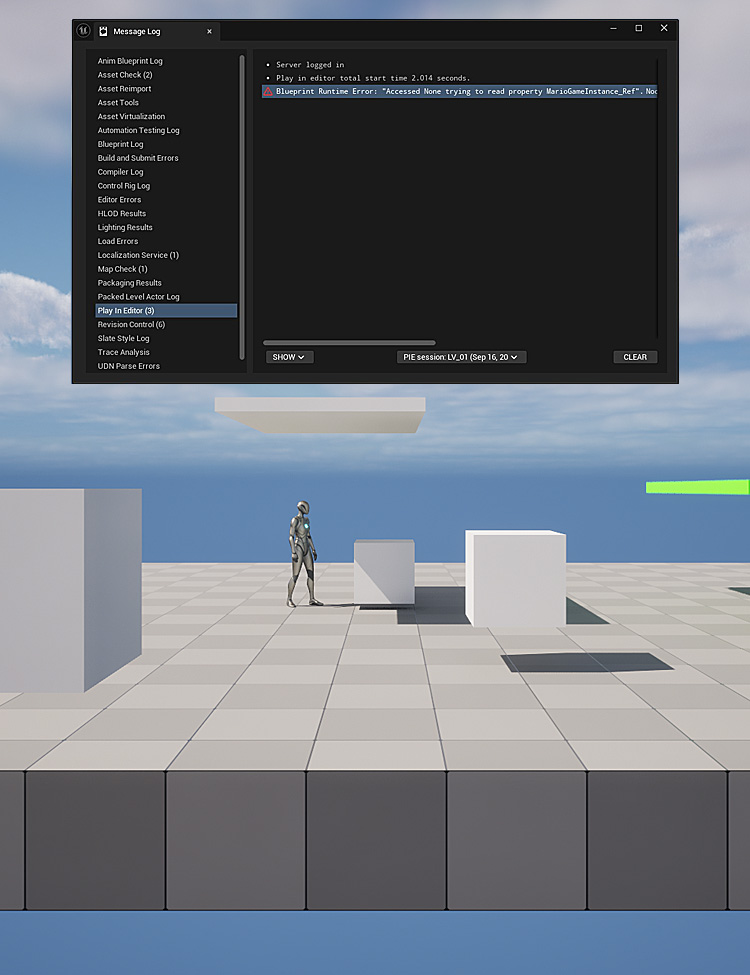Open Map Check (1) log
Screen dimensions: 750x975
point(122,269)
